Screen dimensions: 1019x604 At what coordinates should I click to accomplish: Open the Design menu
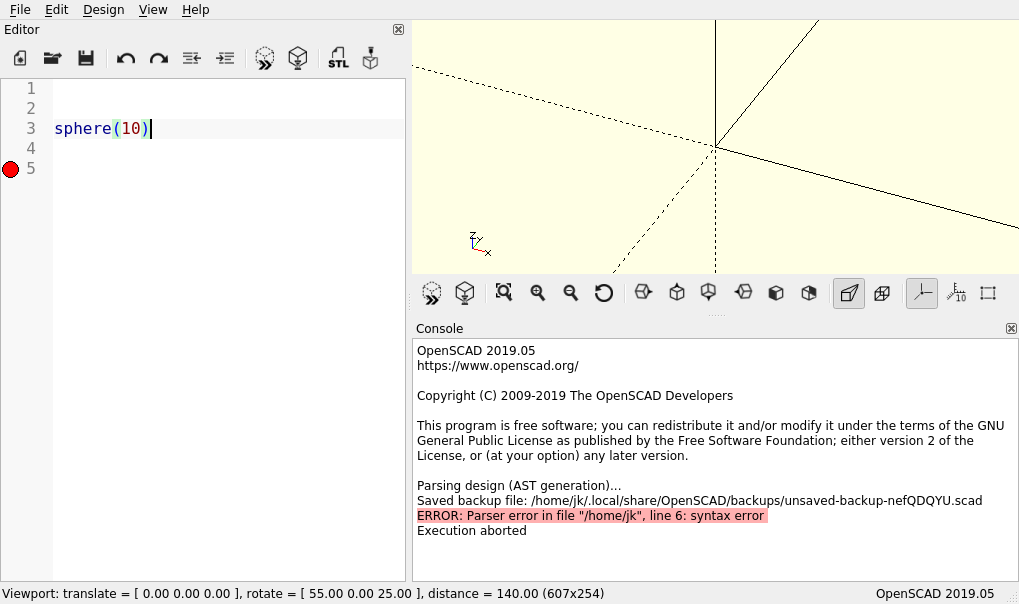point(103,9)
